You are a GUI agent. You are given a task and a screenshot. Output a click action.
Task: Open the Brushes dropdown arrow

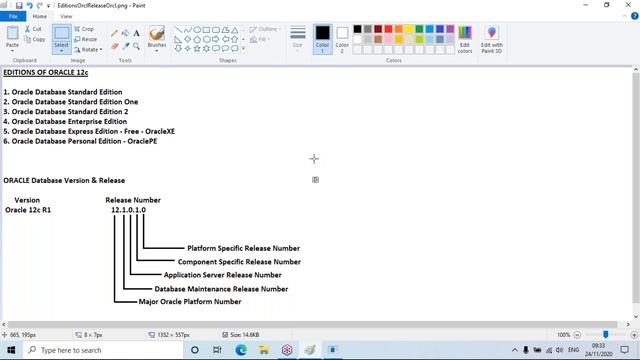[157, 51]
